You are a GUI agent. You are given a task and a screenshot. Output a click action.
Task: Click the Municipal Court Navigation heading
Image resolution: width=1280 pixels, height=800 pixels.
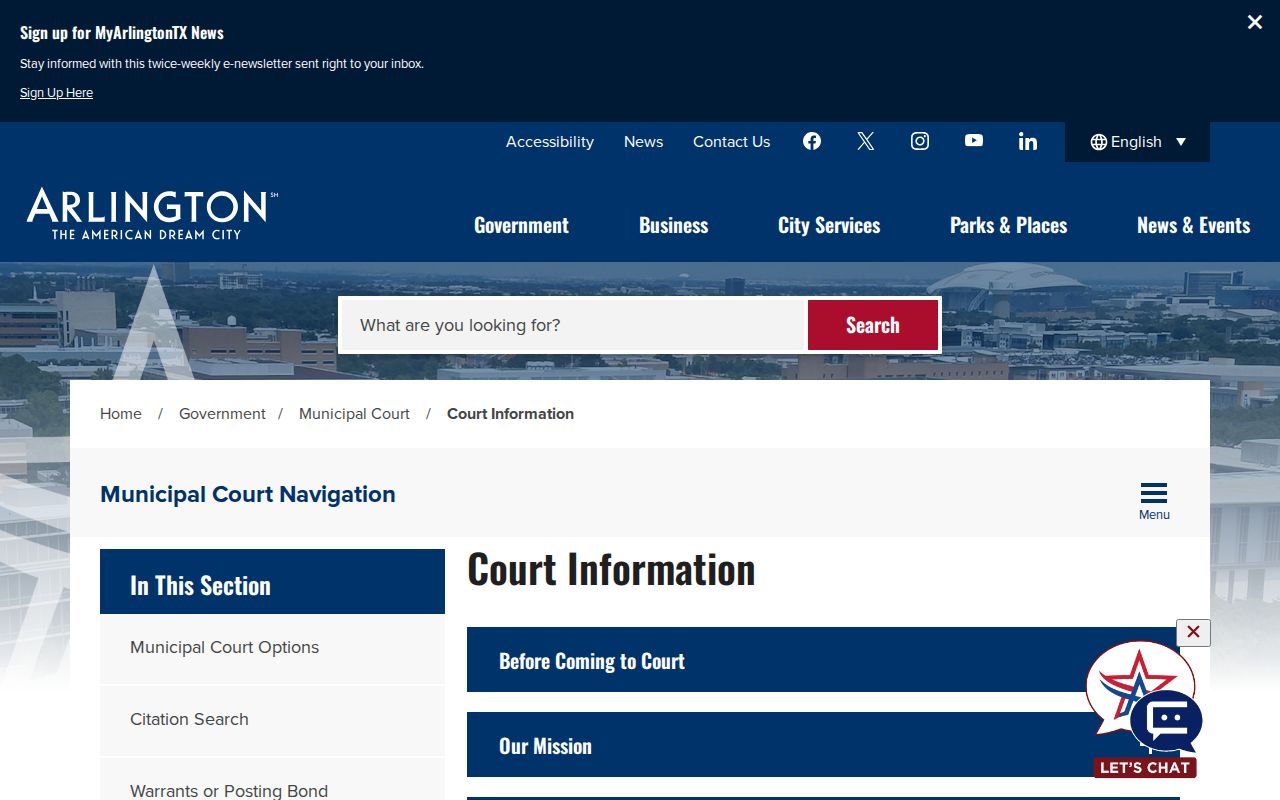coord(248,494)
